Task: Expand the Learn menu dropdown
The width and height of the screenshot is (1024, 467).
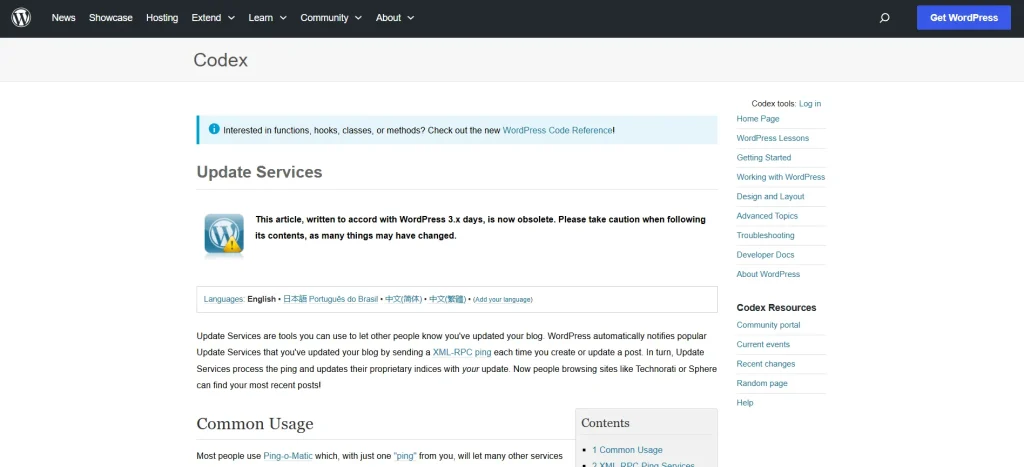Action: click(267, 18)
